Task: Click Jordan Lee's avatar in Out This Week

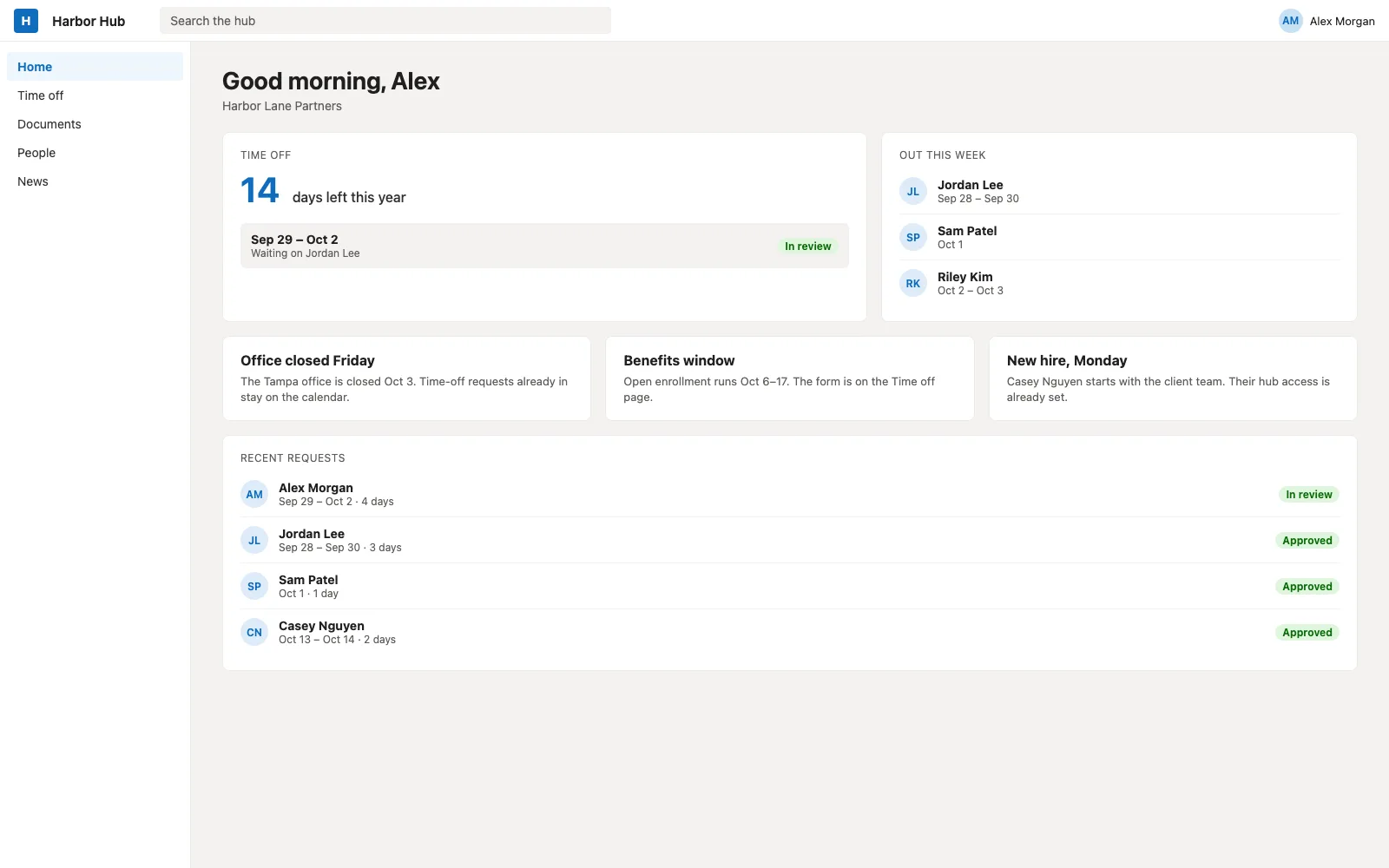Action: click(x=913, y=192)
